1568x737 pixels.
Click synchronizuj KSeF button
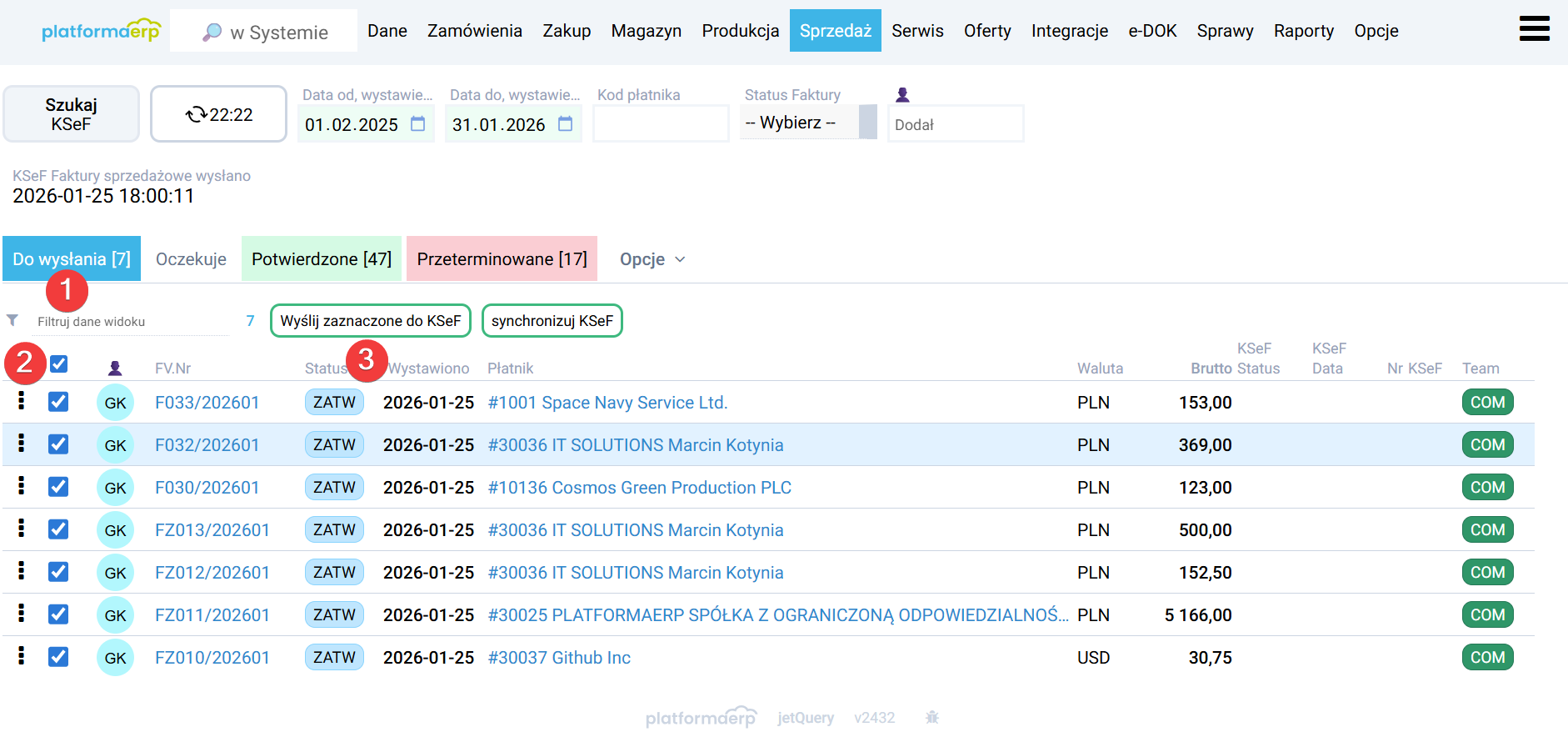click(x=552, y=321)
